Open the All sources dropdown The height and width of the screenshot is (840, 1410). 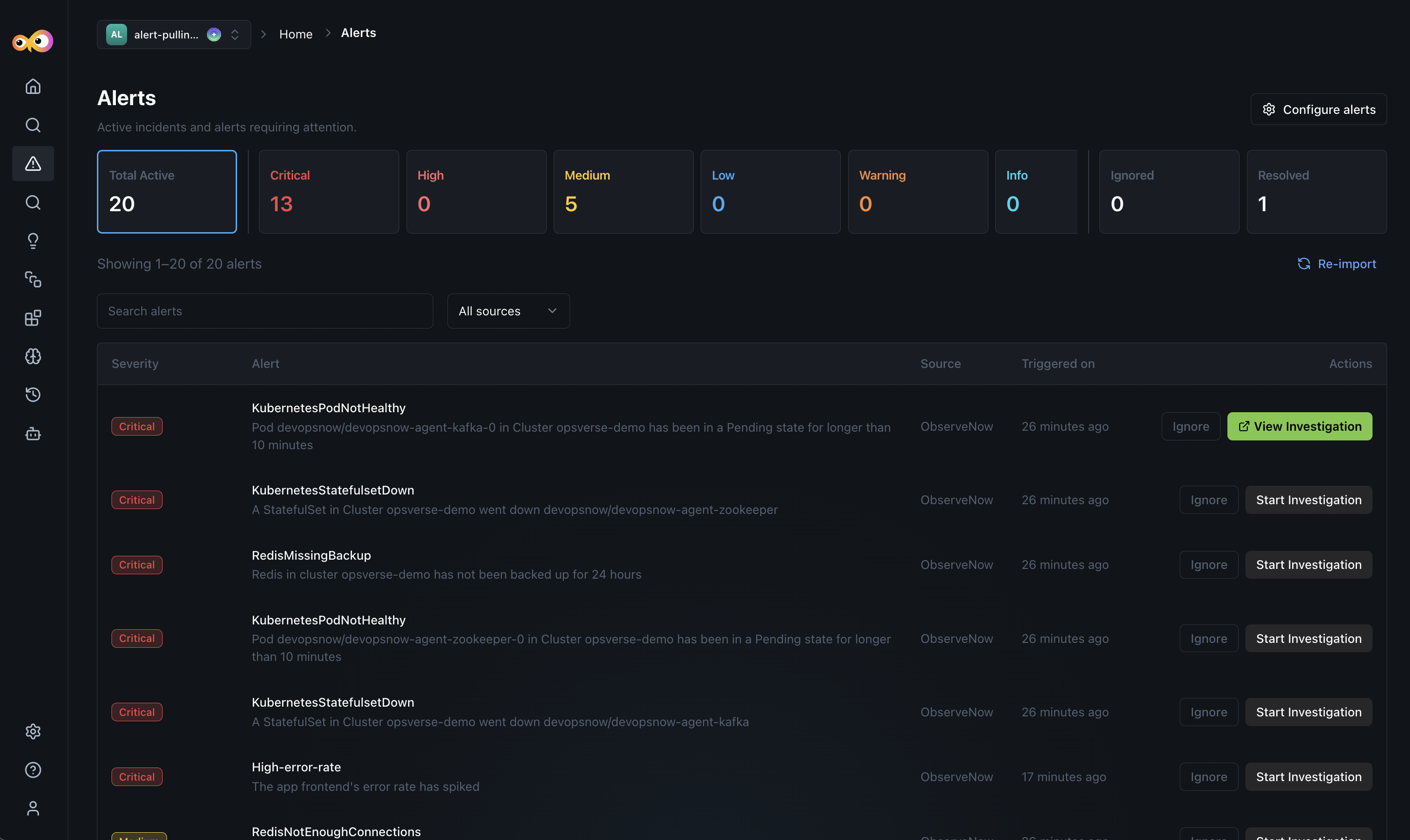pyautogui.click(x=508, y=311)
